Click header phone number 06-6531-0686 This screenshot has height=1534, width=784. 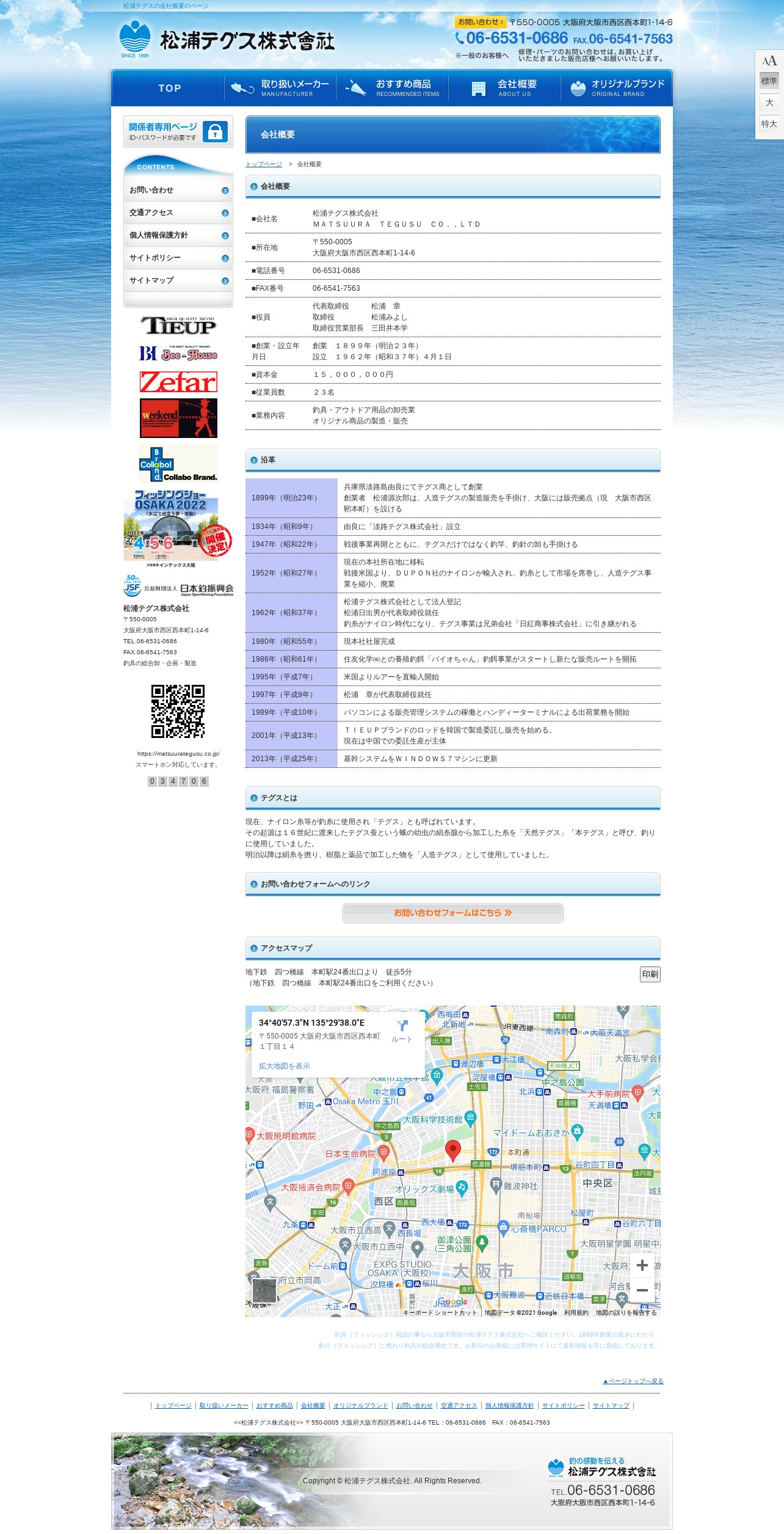pos(512,38)
